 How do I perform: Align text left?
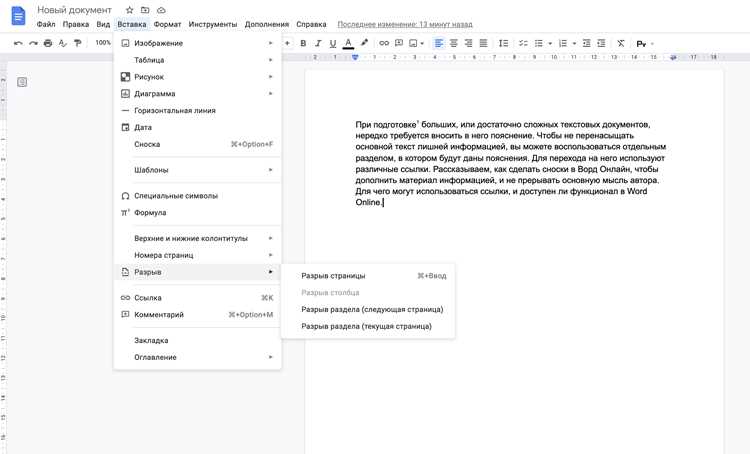439,43
